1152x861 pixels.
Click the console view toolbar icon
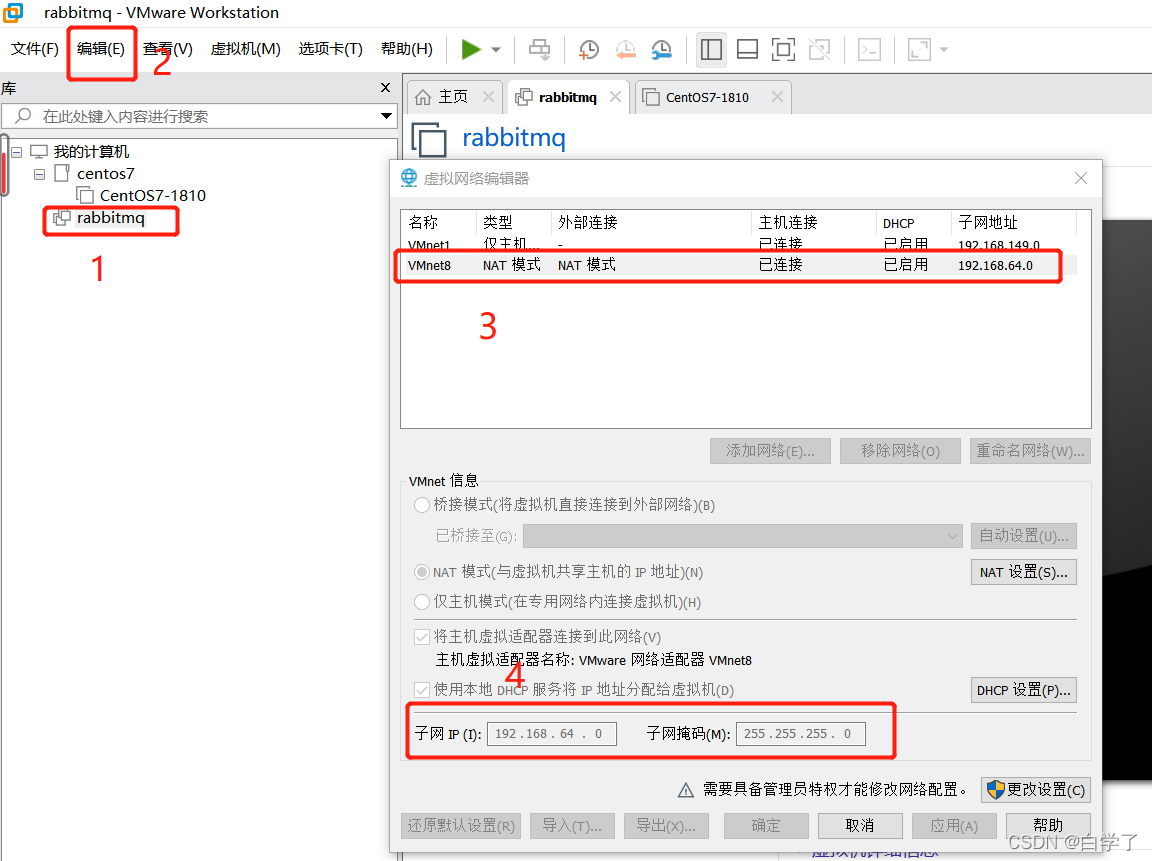(869, 49)
